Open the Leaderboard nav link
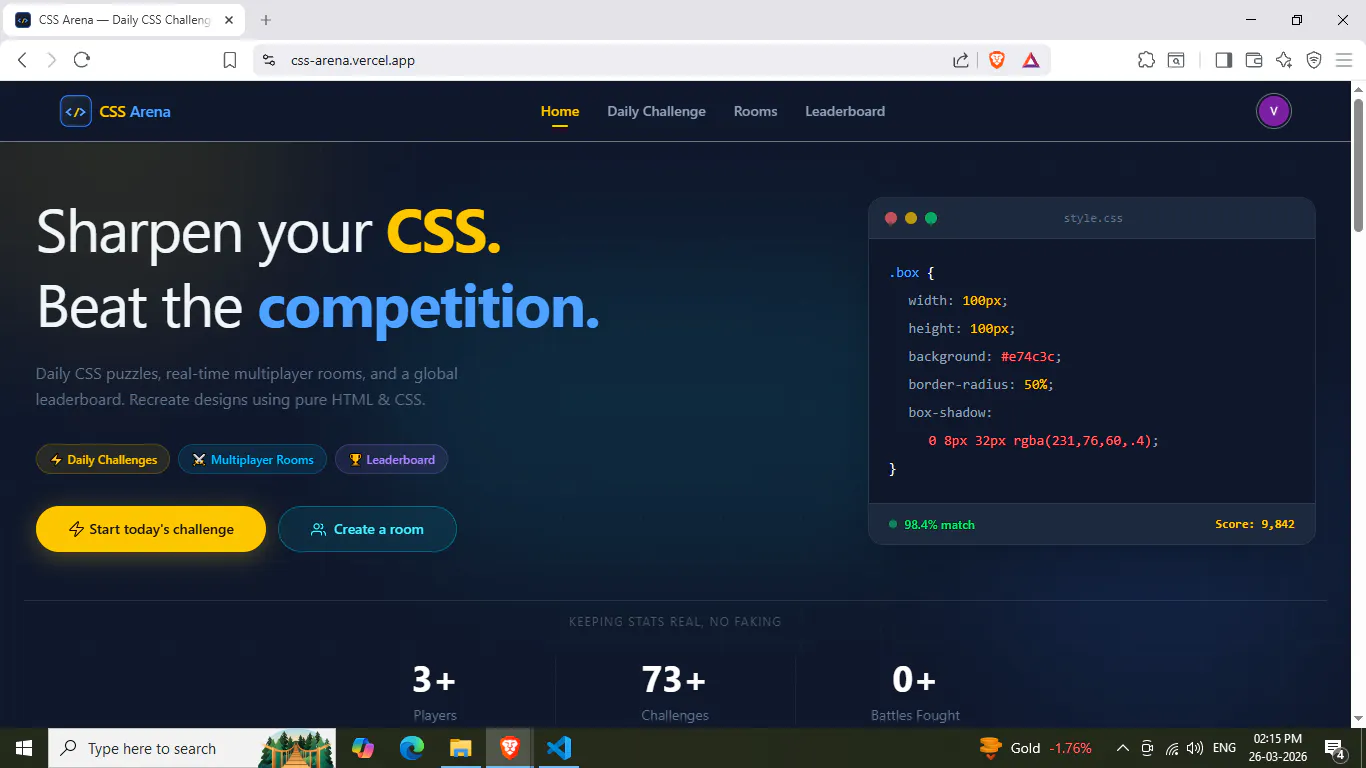1366x768 pixels. [845, 111]
